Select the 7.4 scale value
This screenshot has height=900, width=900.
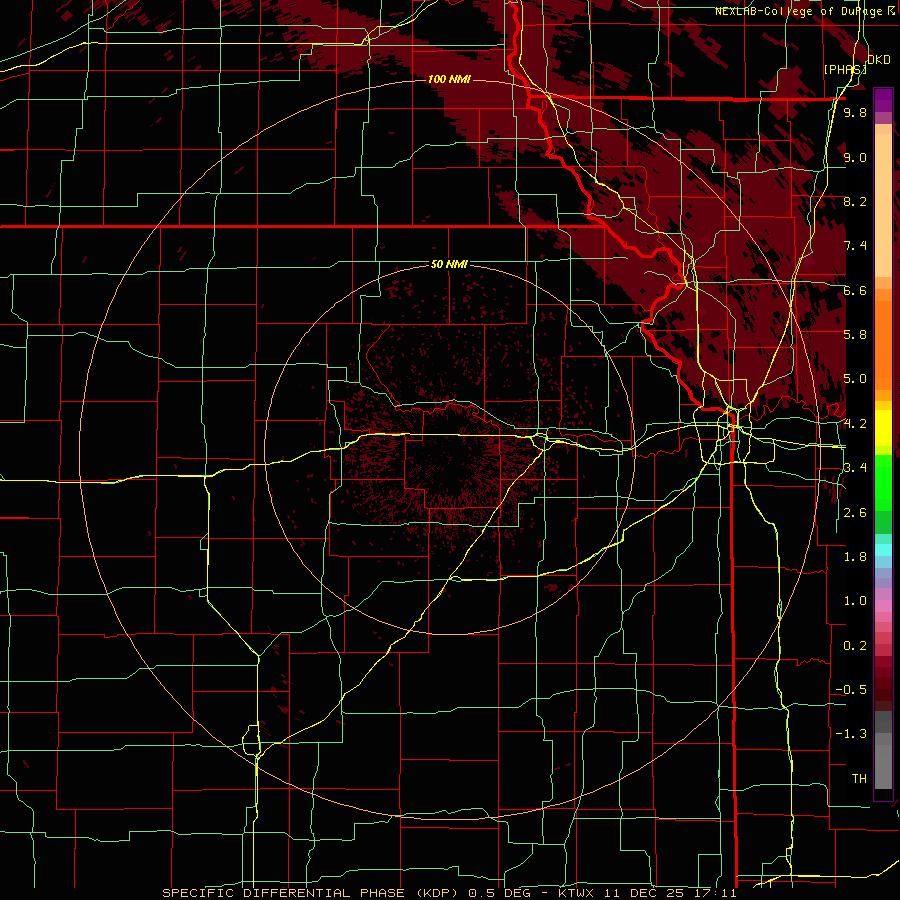click(x=855, y=246)
